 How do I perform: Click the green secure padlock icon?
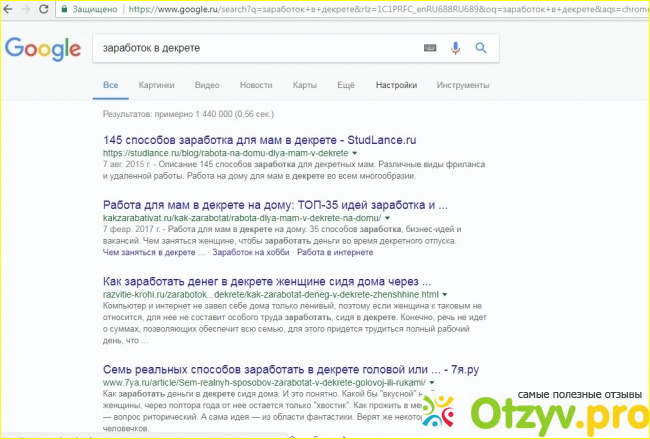[66, 9]
